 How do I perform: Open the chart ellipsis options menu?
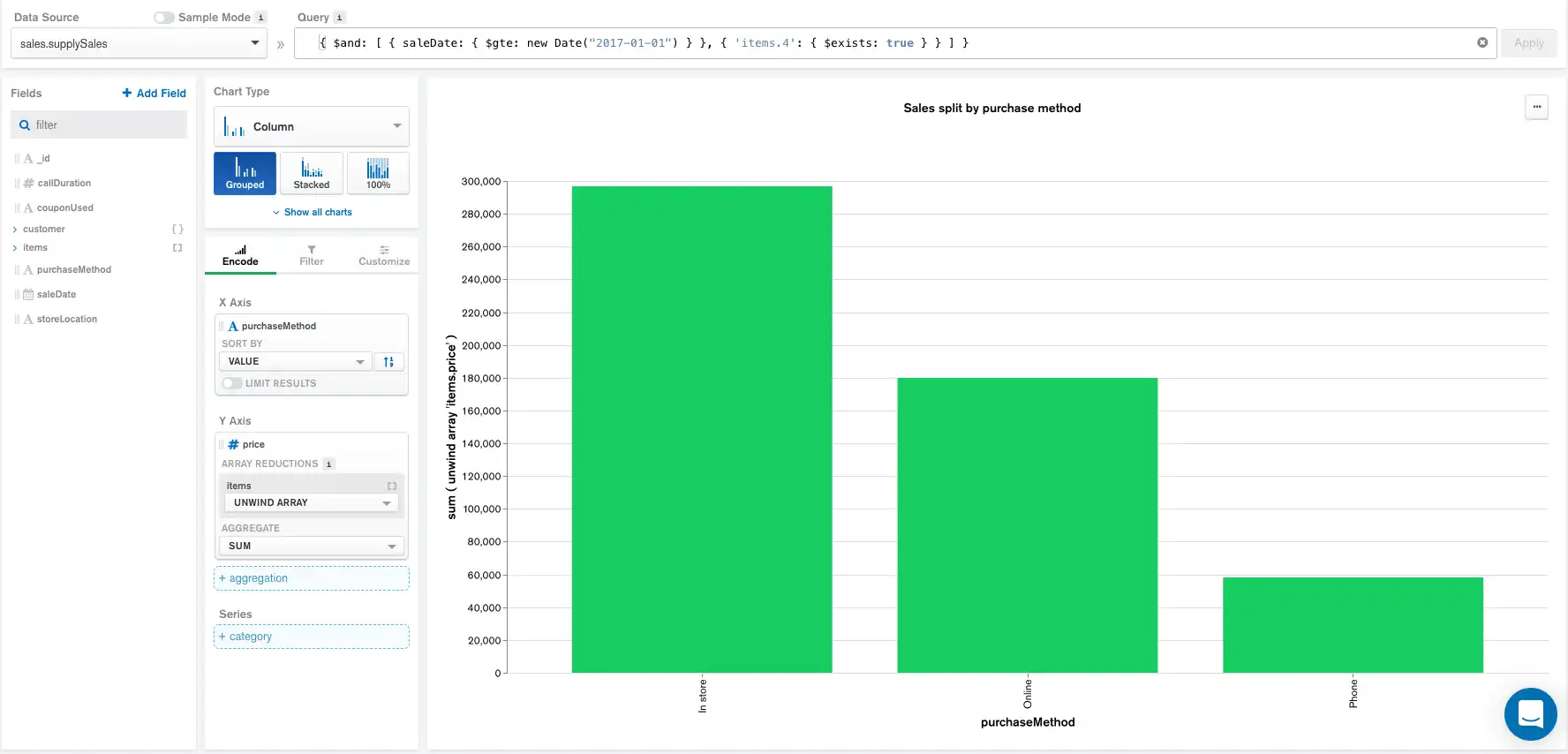1536,107
